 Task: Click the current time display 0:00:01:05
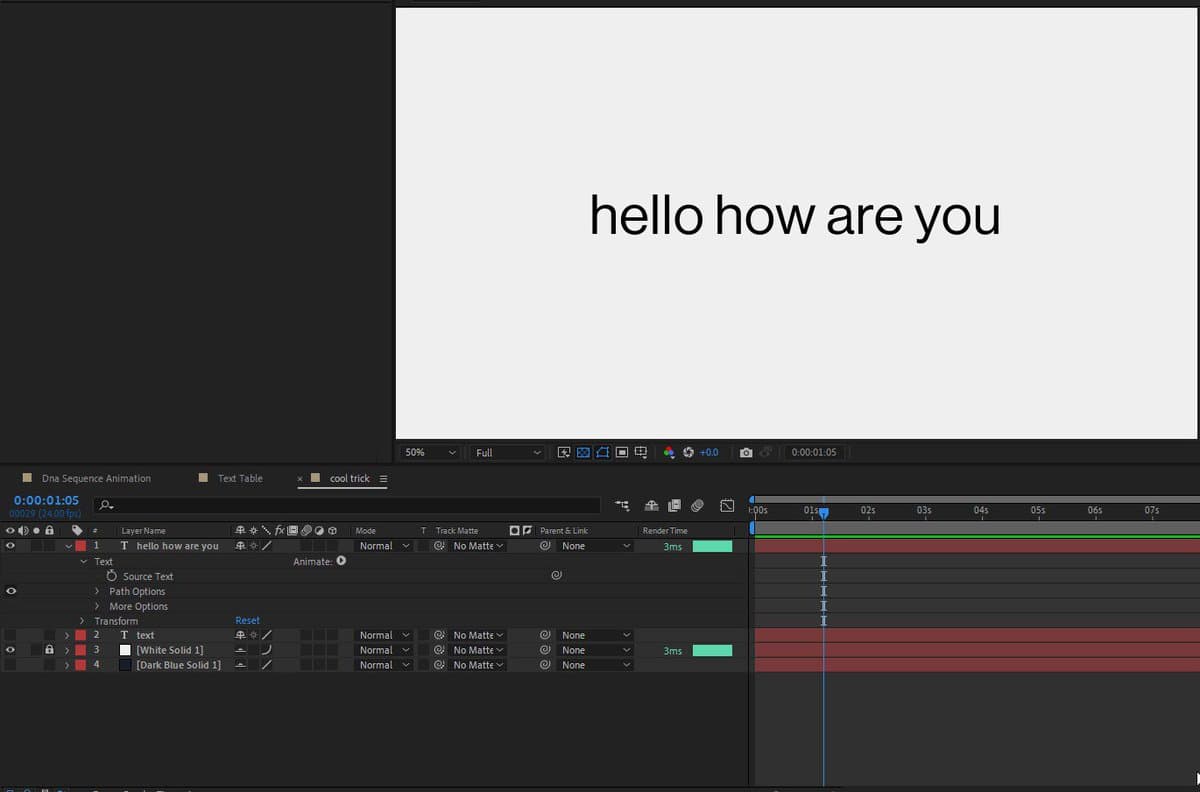pyautogui.click(x=46, y=500)
